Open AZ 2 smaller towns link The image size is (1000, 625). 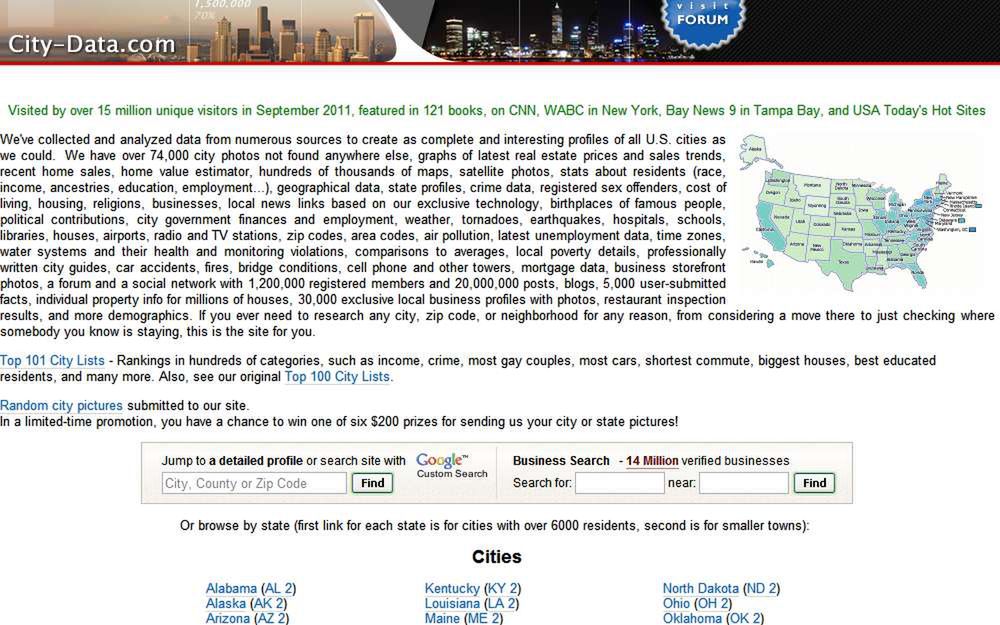point(270,619)
